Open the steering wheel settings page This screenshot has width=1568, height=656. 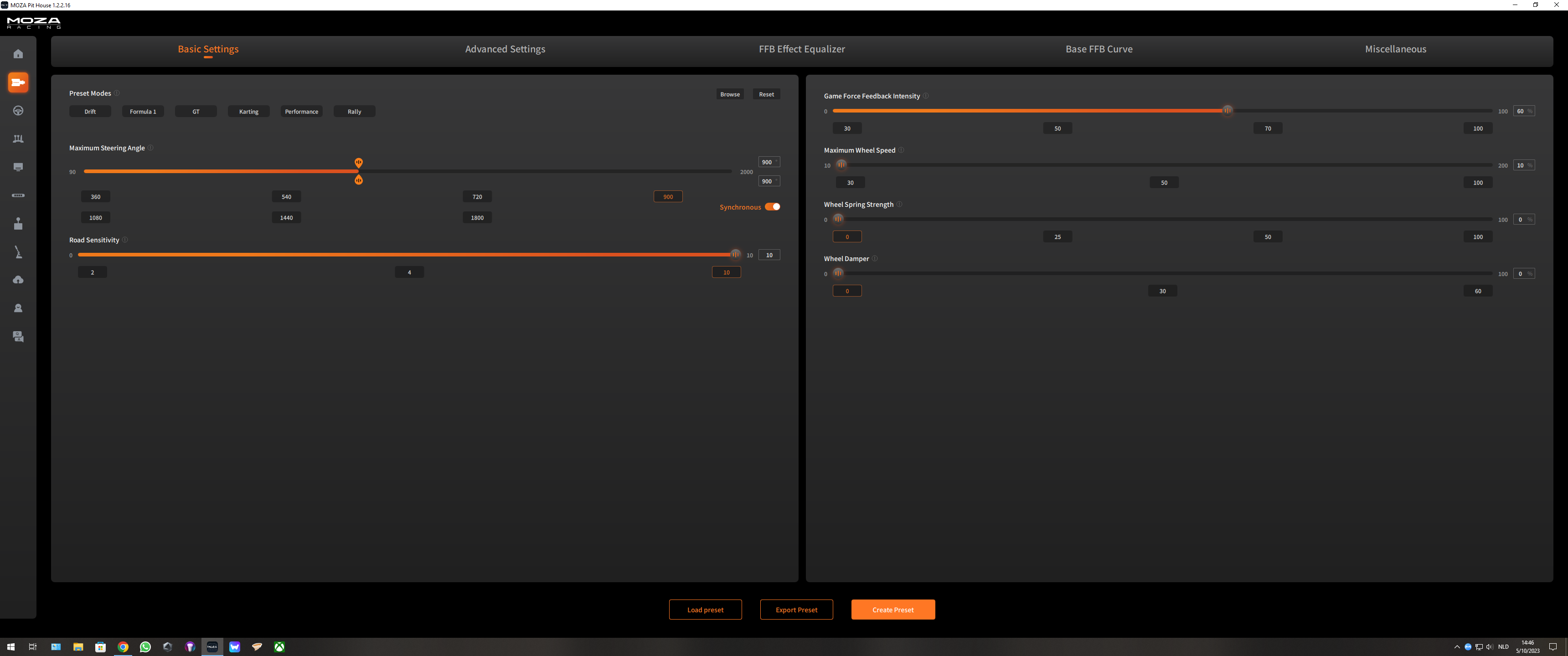18,111
